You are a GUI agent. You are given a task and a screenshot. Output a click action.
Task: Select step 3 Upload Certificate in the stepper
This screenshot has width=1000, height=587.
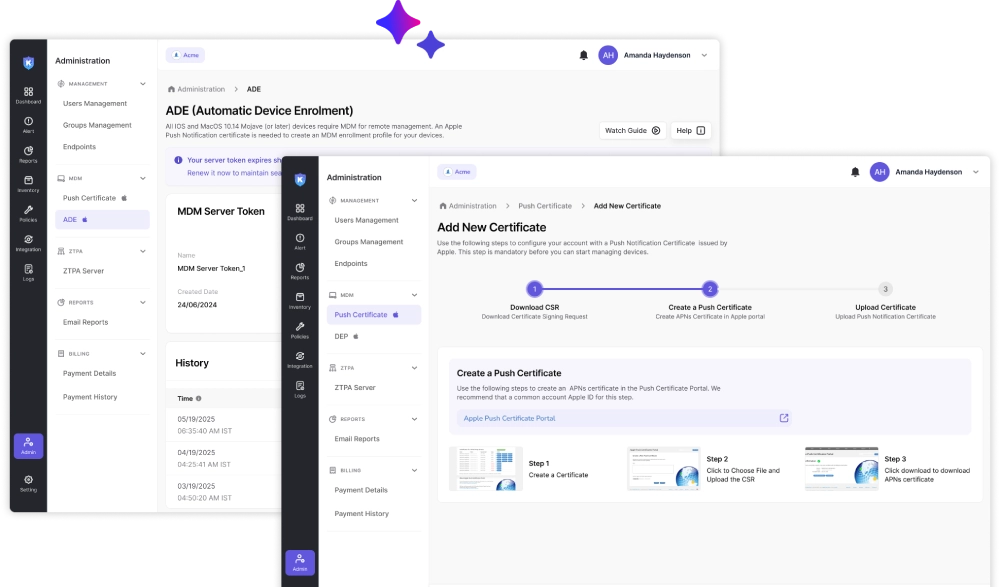tap(883, 287)
